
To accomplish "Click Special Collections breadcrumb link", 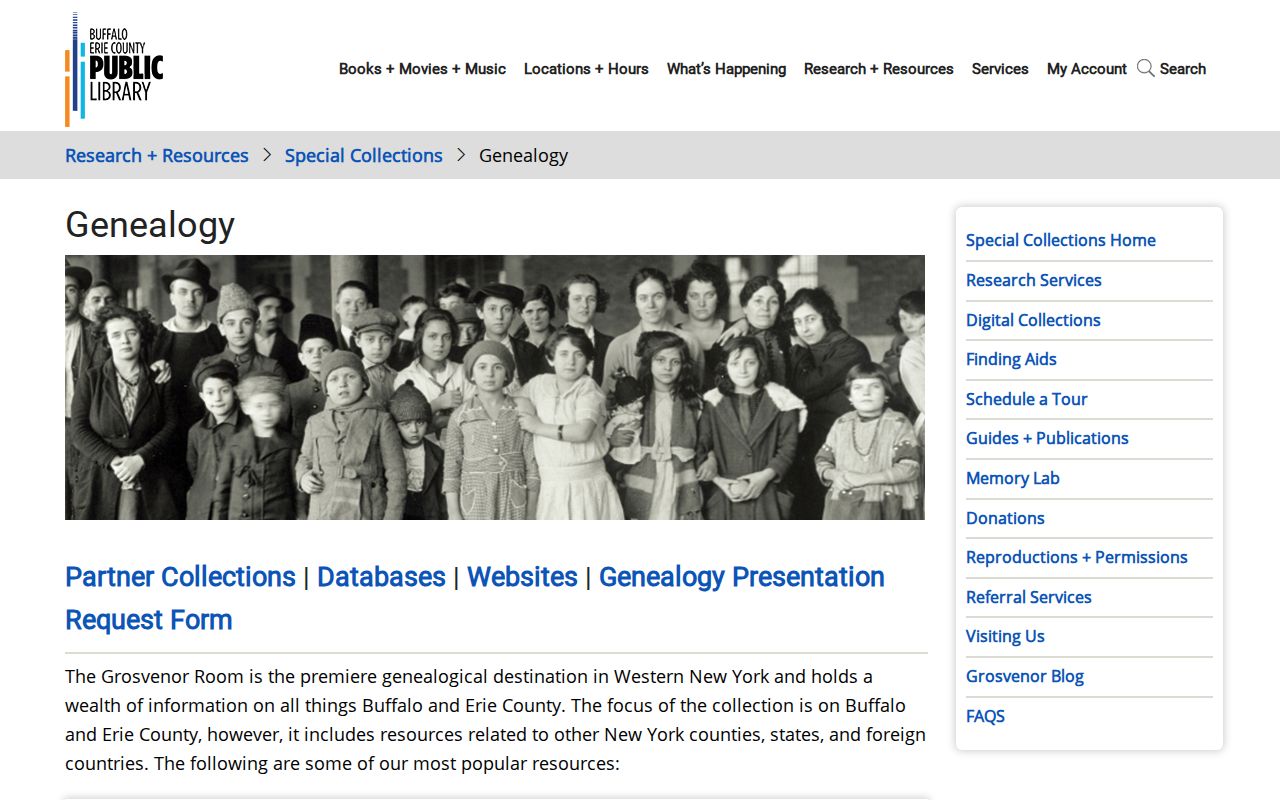I will (x=364, y=155).
